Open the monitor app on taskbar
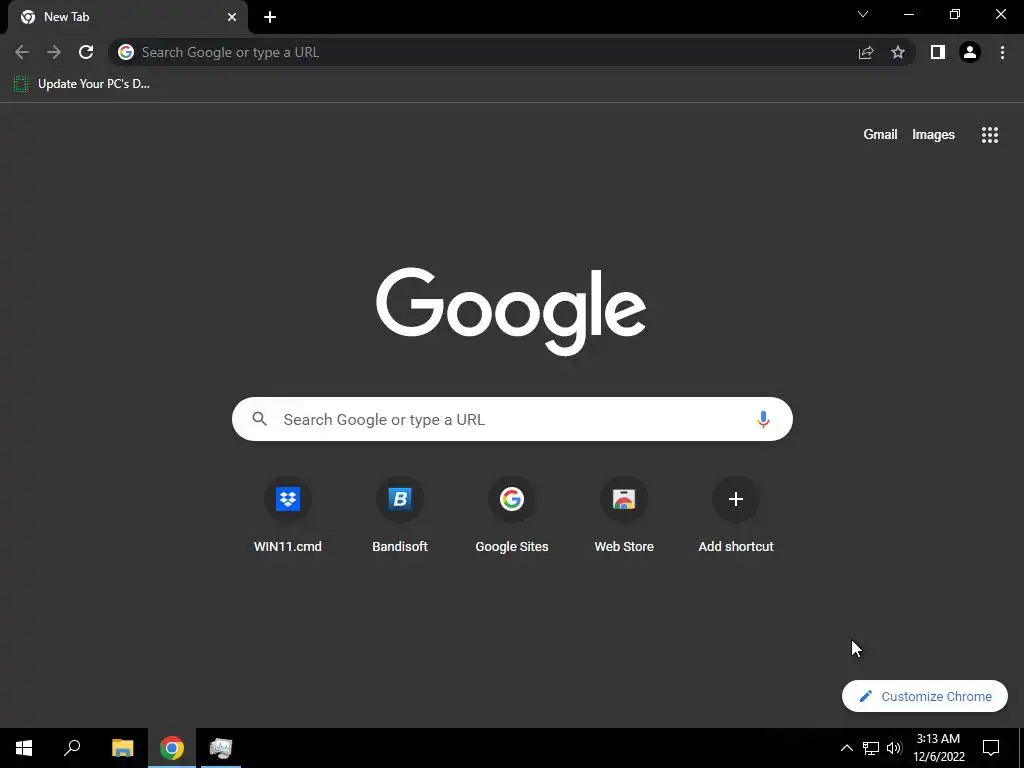The height and width of the screenshot is (768, 1024). [221, 748]
